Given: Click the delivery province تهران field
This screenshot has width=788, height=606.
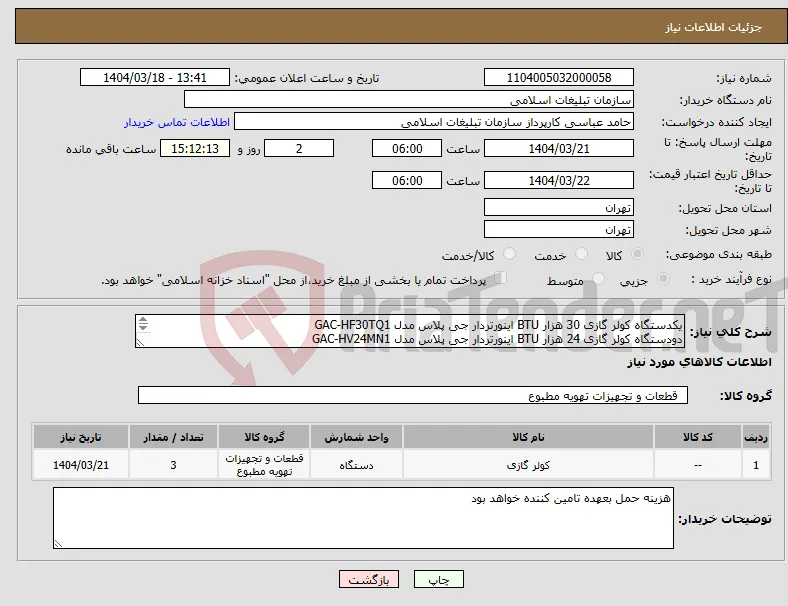Looking at the screenshot, I should pyautogui.click(x=559, y=208).
